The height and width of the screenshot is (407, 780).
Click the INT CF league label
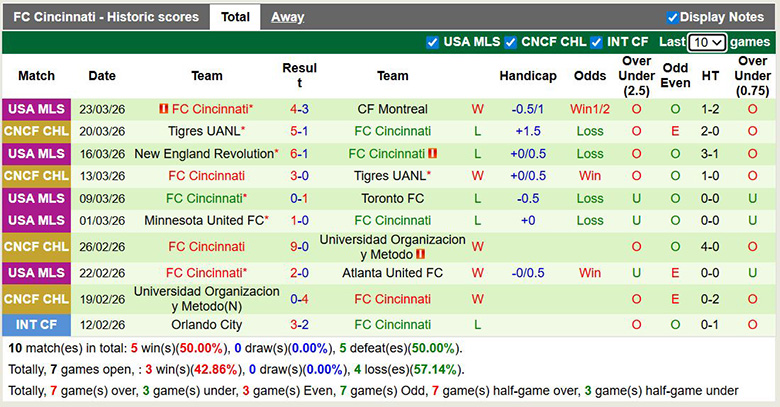[37, 324]
